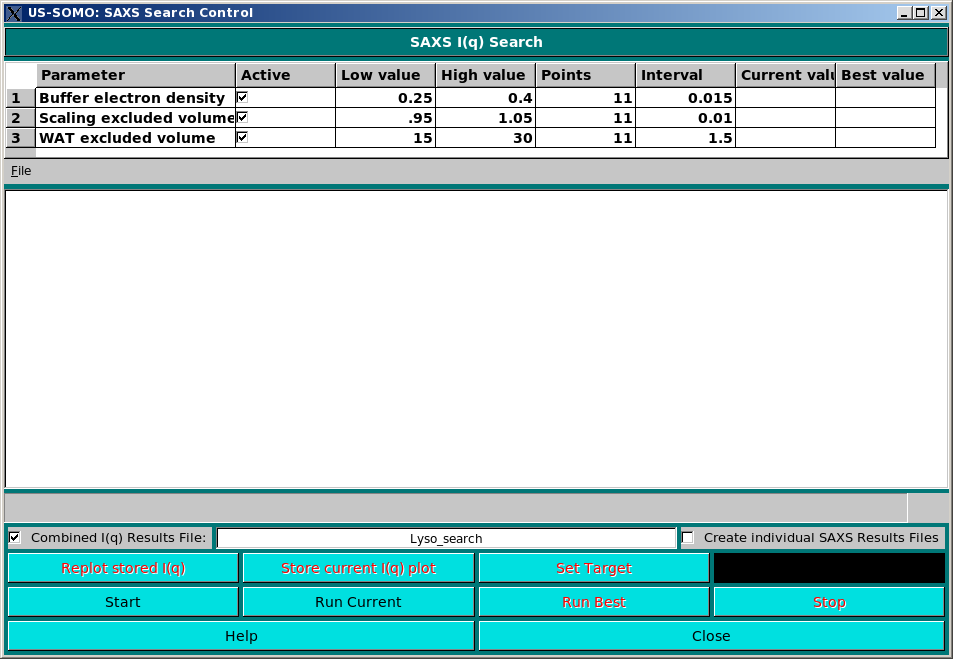Enable Create individual SAXS Results Files
This screenshot has width=953, height=659.
click(x=687, y=537)
